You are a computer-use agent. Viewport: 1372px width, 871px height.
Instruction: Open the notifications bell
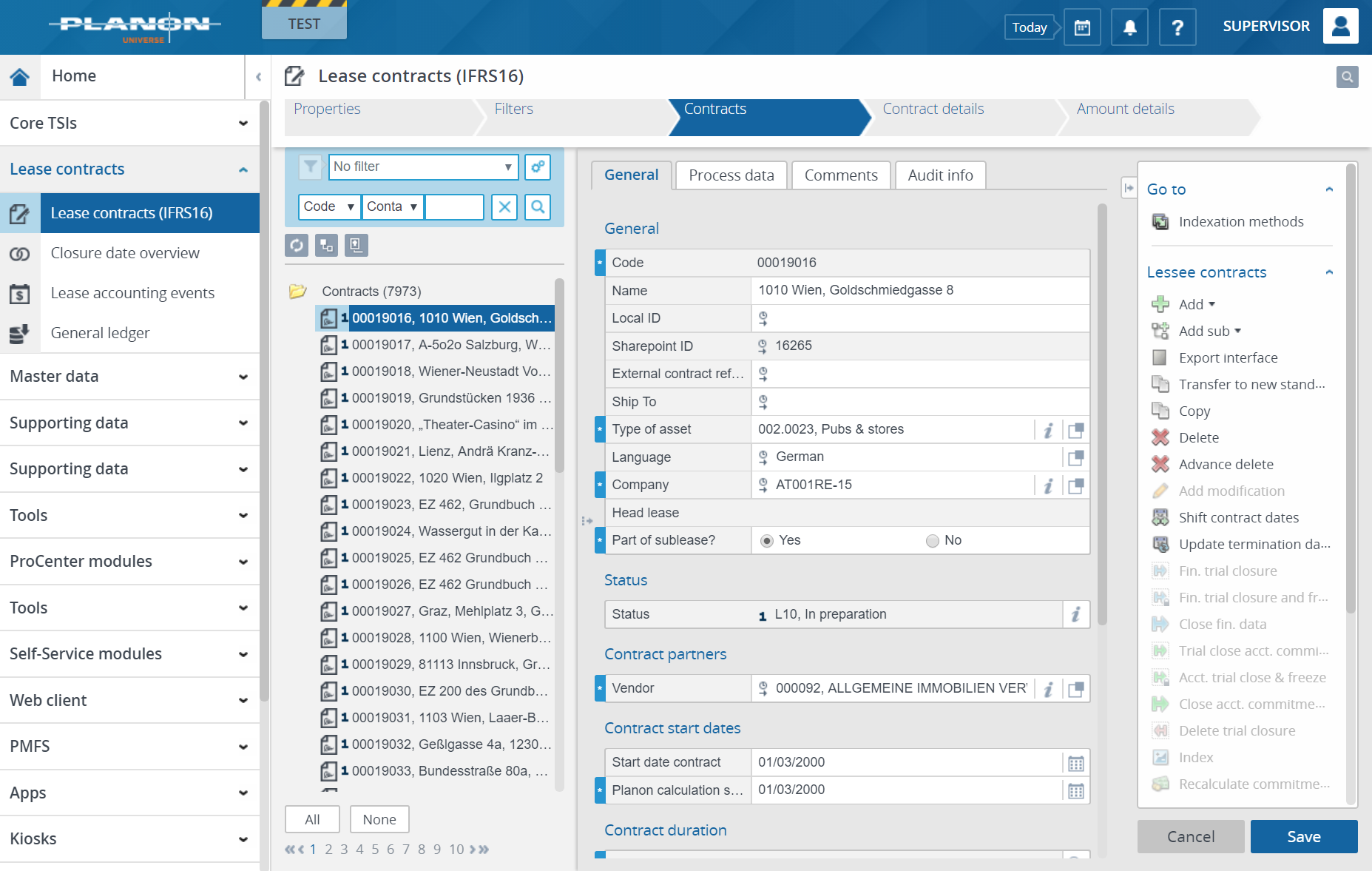tap(1129, 27)
